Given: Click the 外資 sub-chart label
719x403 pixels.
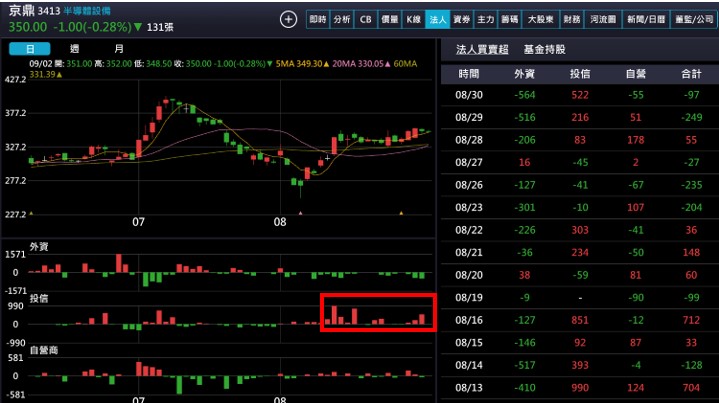Looking at the screenshot, I should pyautogui.click(x=39, y=247).
